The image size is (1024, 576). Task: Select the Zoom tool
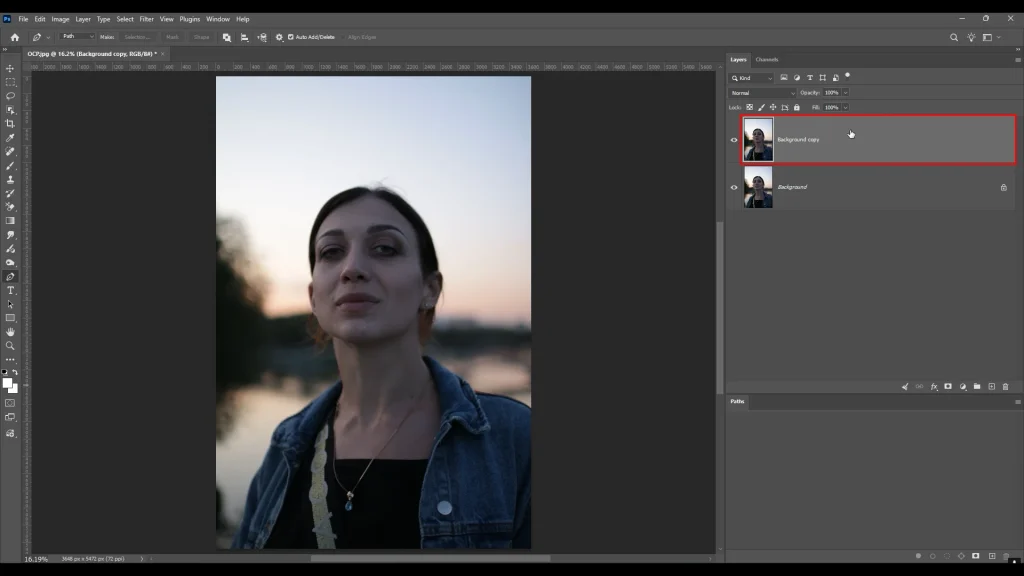click(x=10, y=346)
